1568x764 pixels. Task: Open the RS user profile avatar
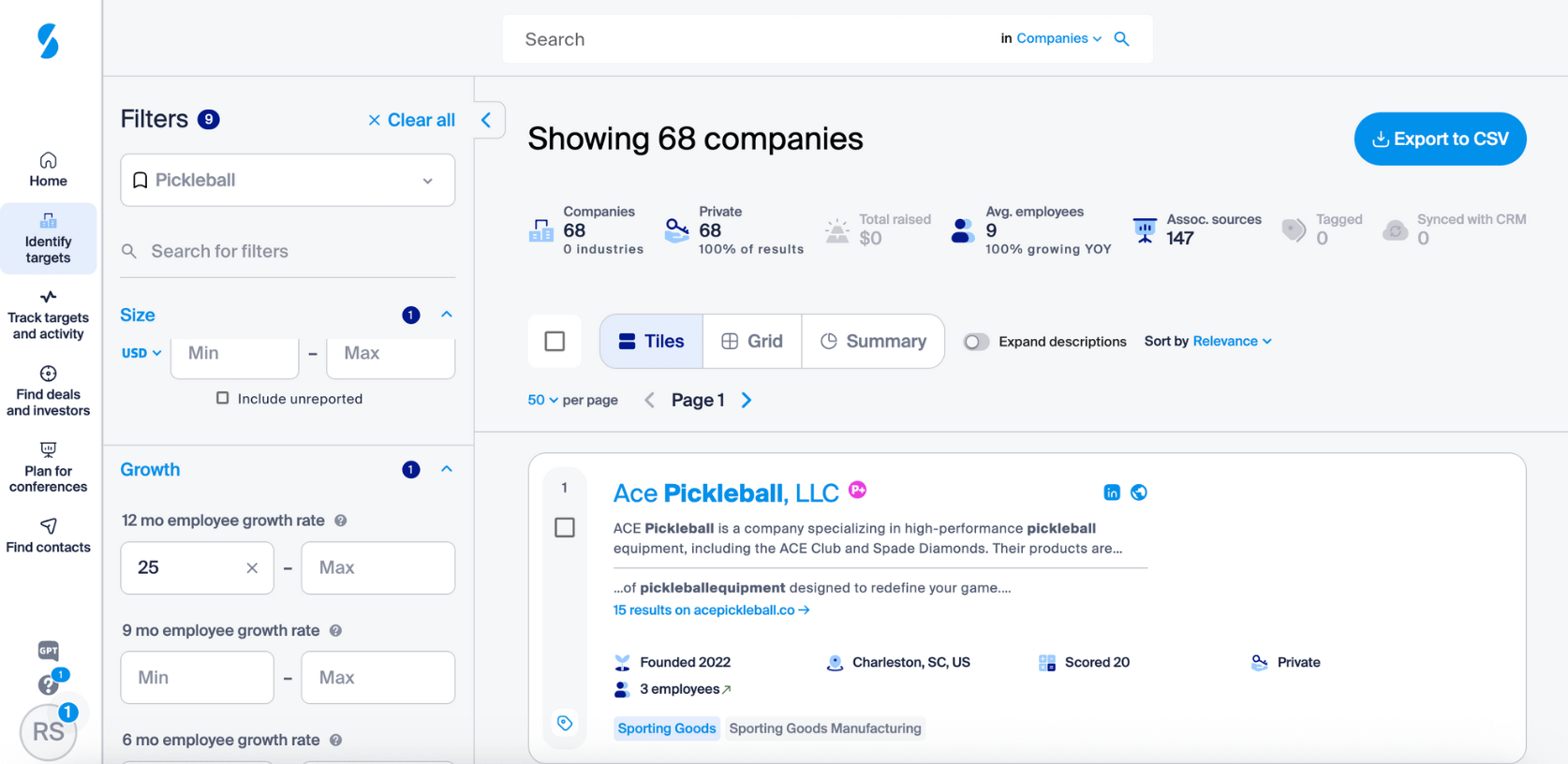pyautogui.click(x=48, y=732)
